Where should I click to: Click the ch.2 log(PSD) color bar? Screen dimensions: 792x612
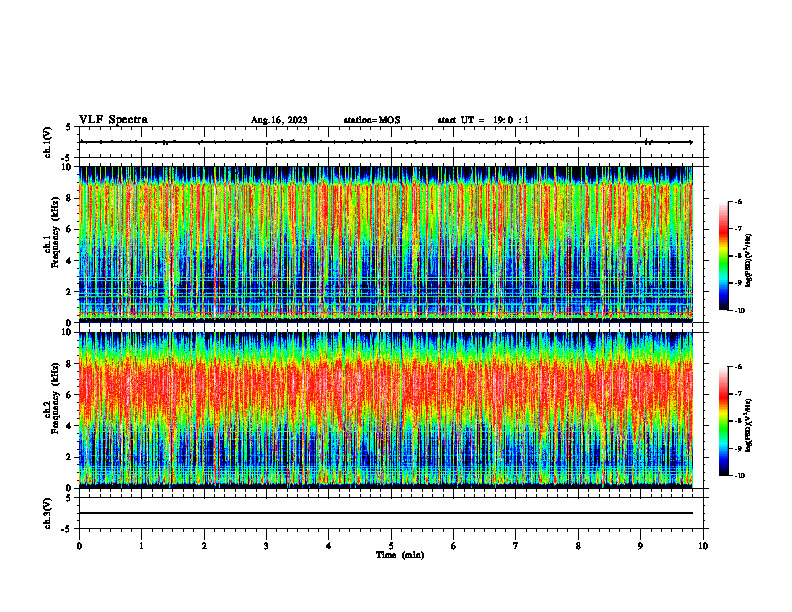[x=723, y=421]
